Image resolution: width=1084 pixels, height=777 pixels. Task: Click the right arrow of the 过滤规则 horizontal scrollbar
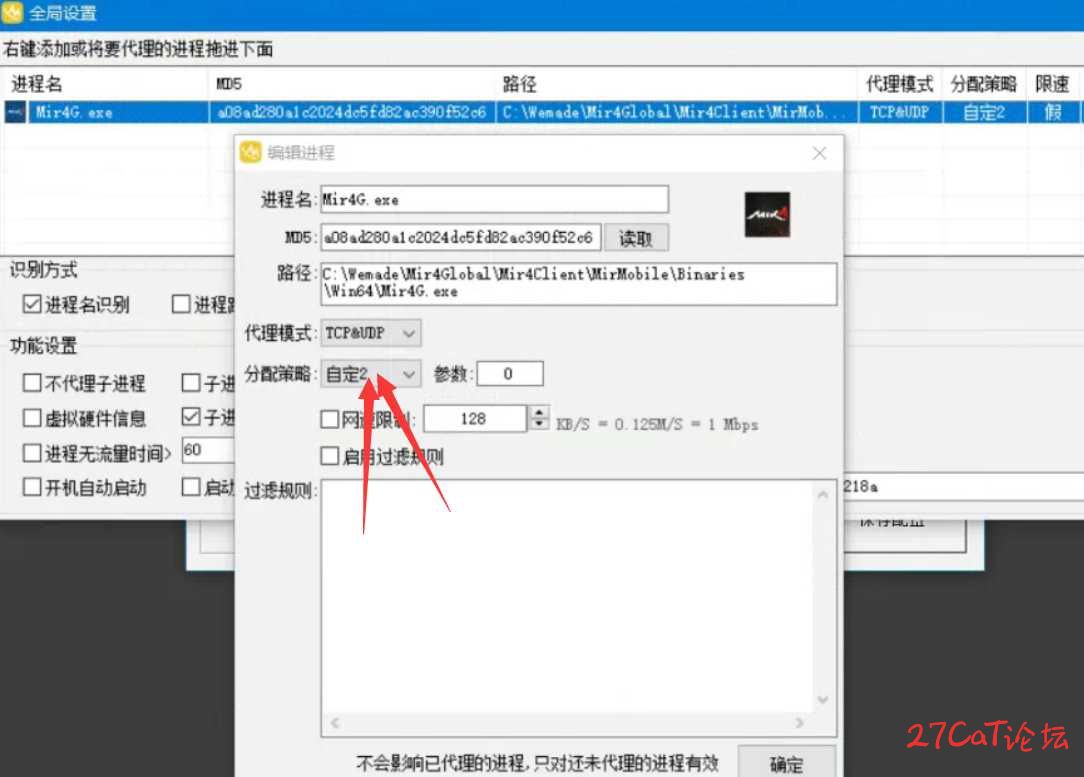pos(799,723)
